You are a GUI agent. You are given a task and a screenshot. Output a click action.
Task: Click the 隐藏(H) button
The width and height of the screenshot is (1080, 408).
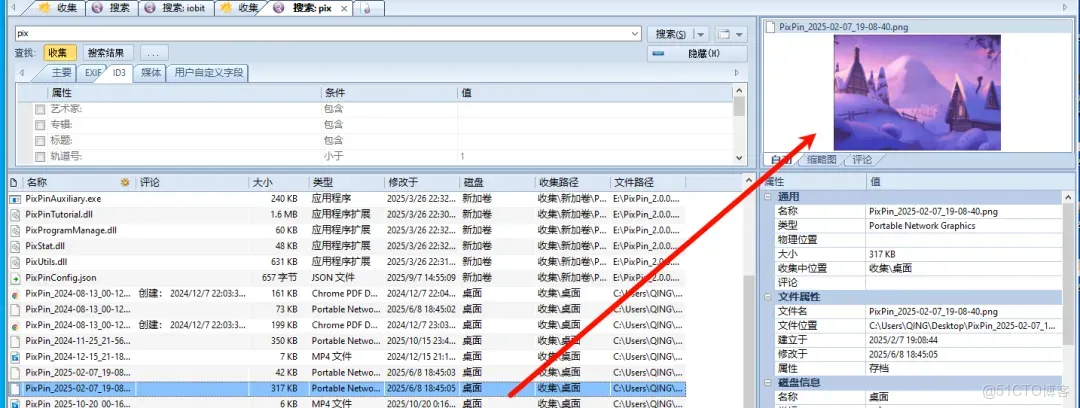point(697,54)
